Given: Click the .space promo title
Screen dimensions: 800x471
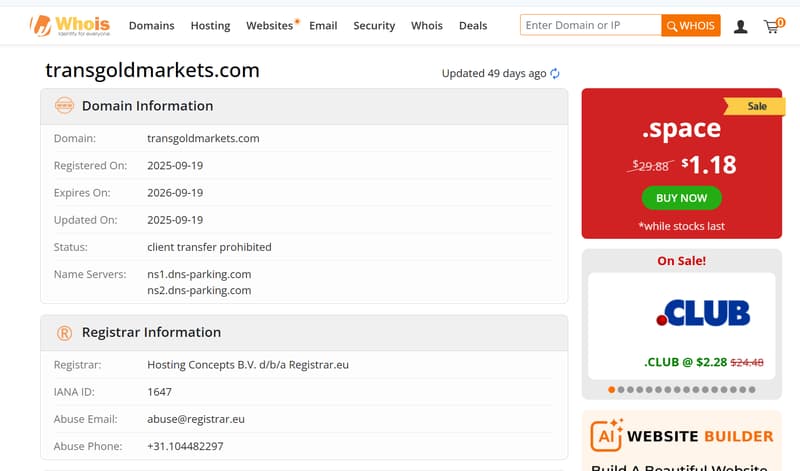Looking at the screenshot, I should (681, 129).
